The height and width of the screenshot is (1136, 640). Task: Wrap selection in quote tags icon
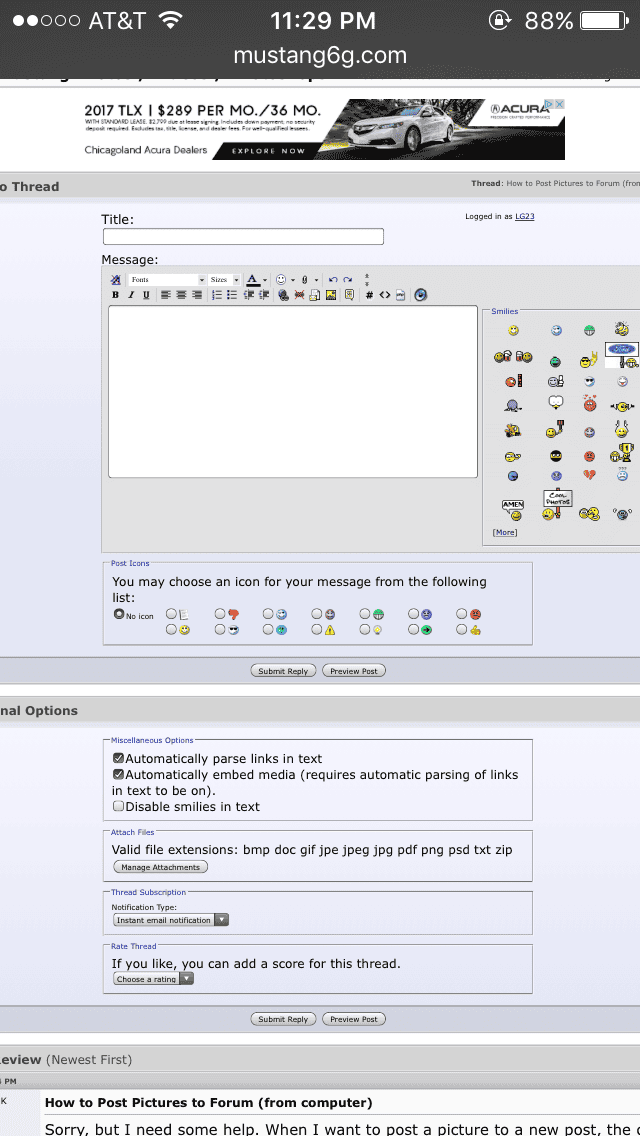349,295
